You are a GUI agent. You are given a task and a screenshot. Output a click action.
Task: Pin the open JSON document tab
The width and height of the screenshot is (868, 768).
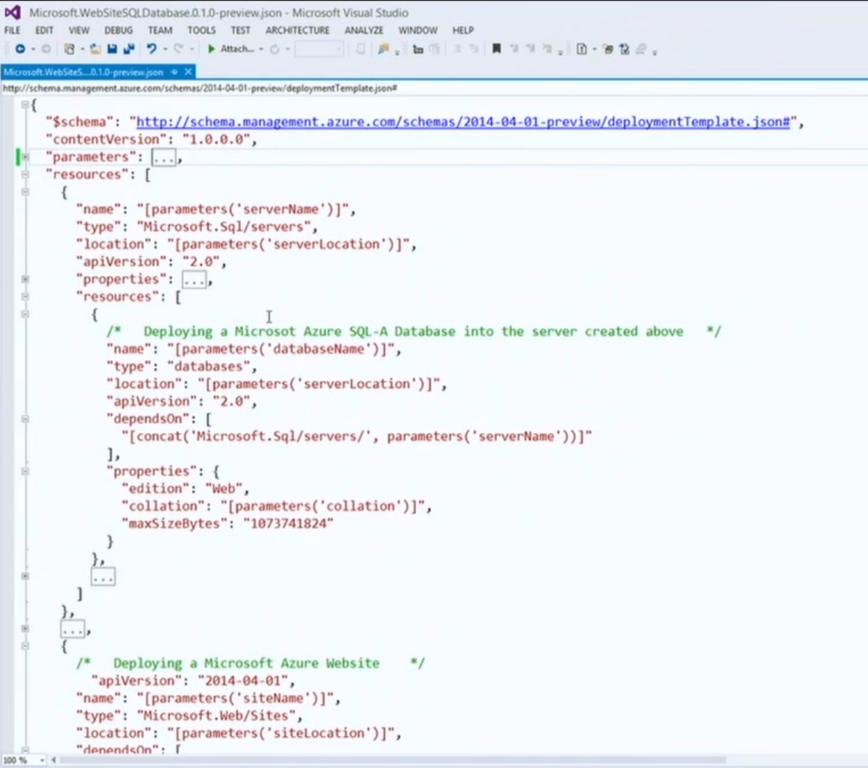click(174, 72)
